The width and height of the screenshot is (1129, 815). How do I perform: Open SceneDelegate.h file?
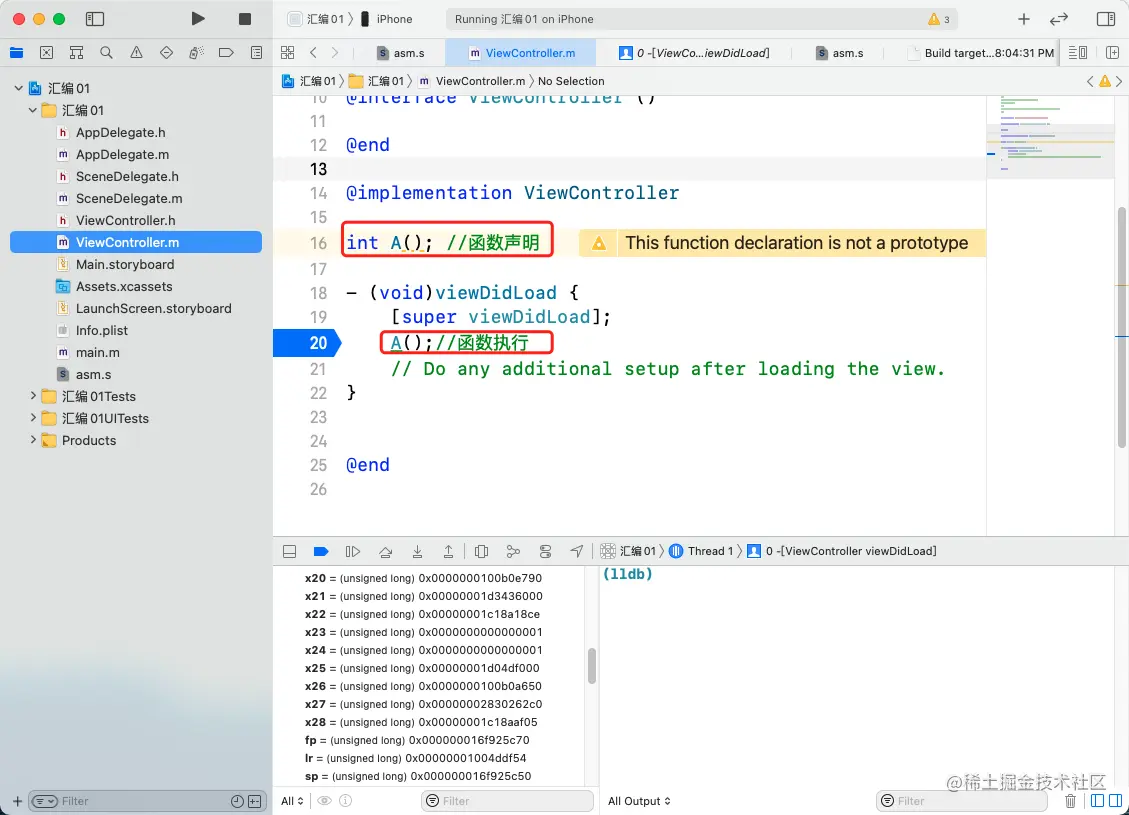pos(127,176)
